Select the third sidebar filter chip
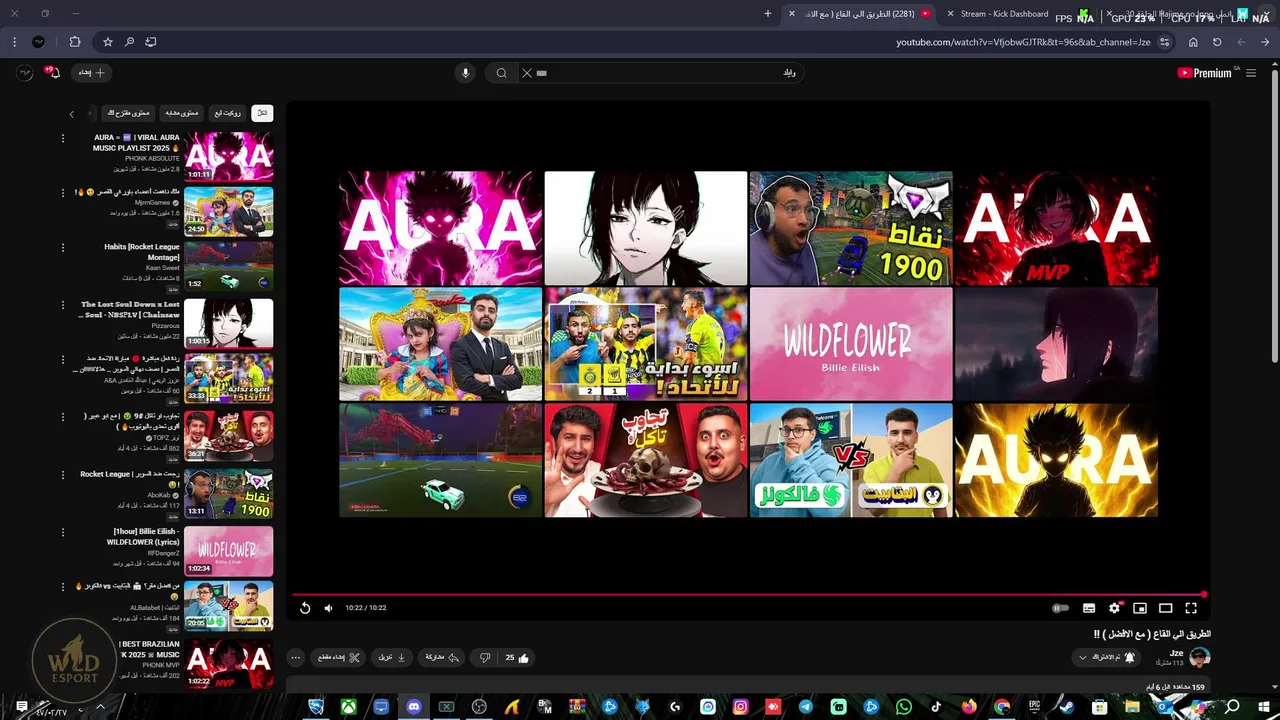 [182, 113]
